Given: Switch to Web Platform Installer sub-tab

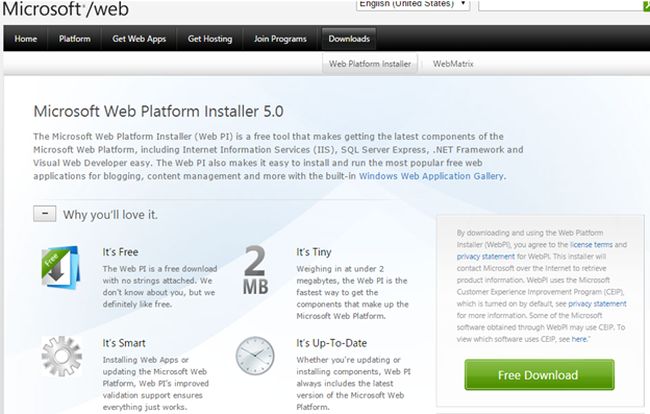Looking at the screenshot, I should coord(370,64).
